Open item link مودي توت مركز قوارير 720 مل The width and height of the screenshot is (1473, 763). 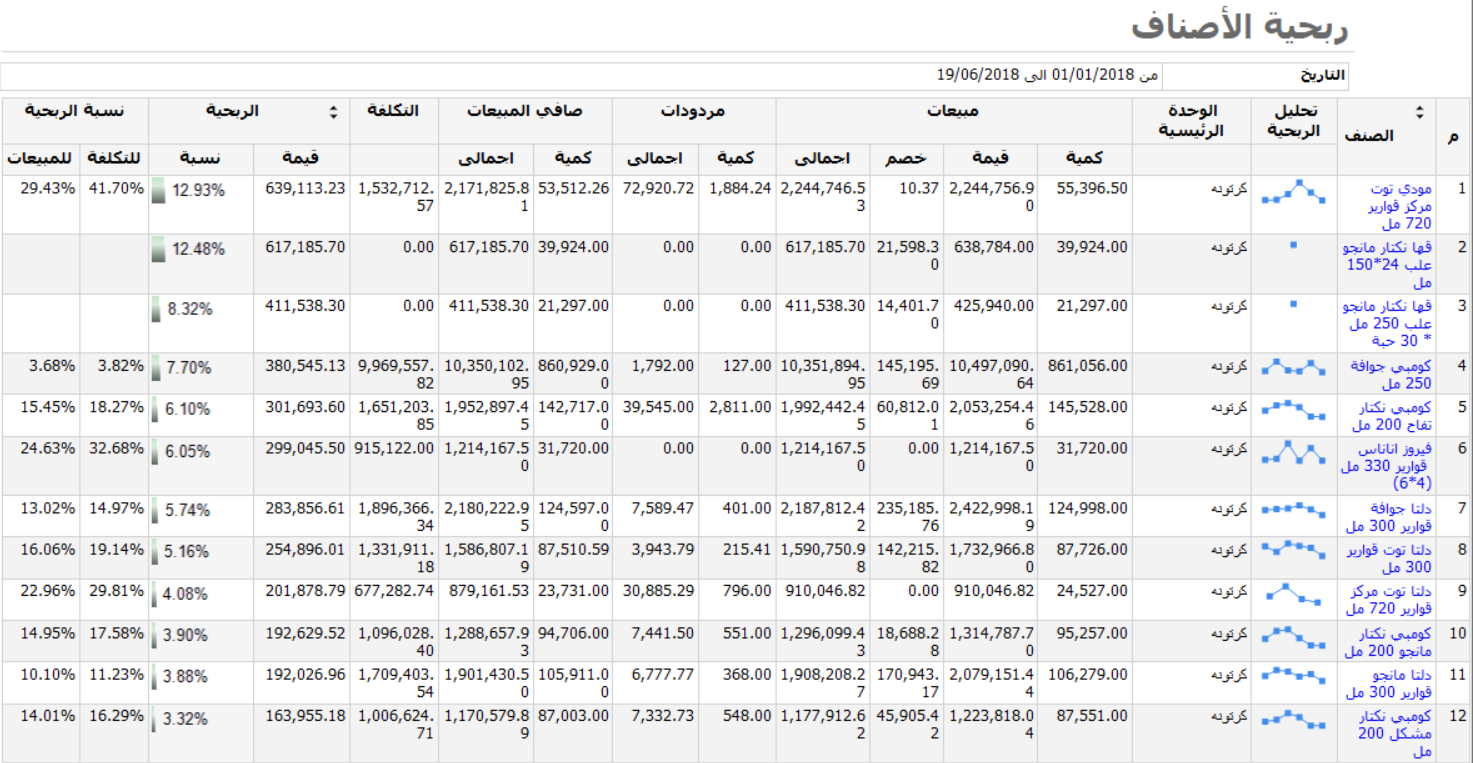tap(1399, 206)
